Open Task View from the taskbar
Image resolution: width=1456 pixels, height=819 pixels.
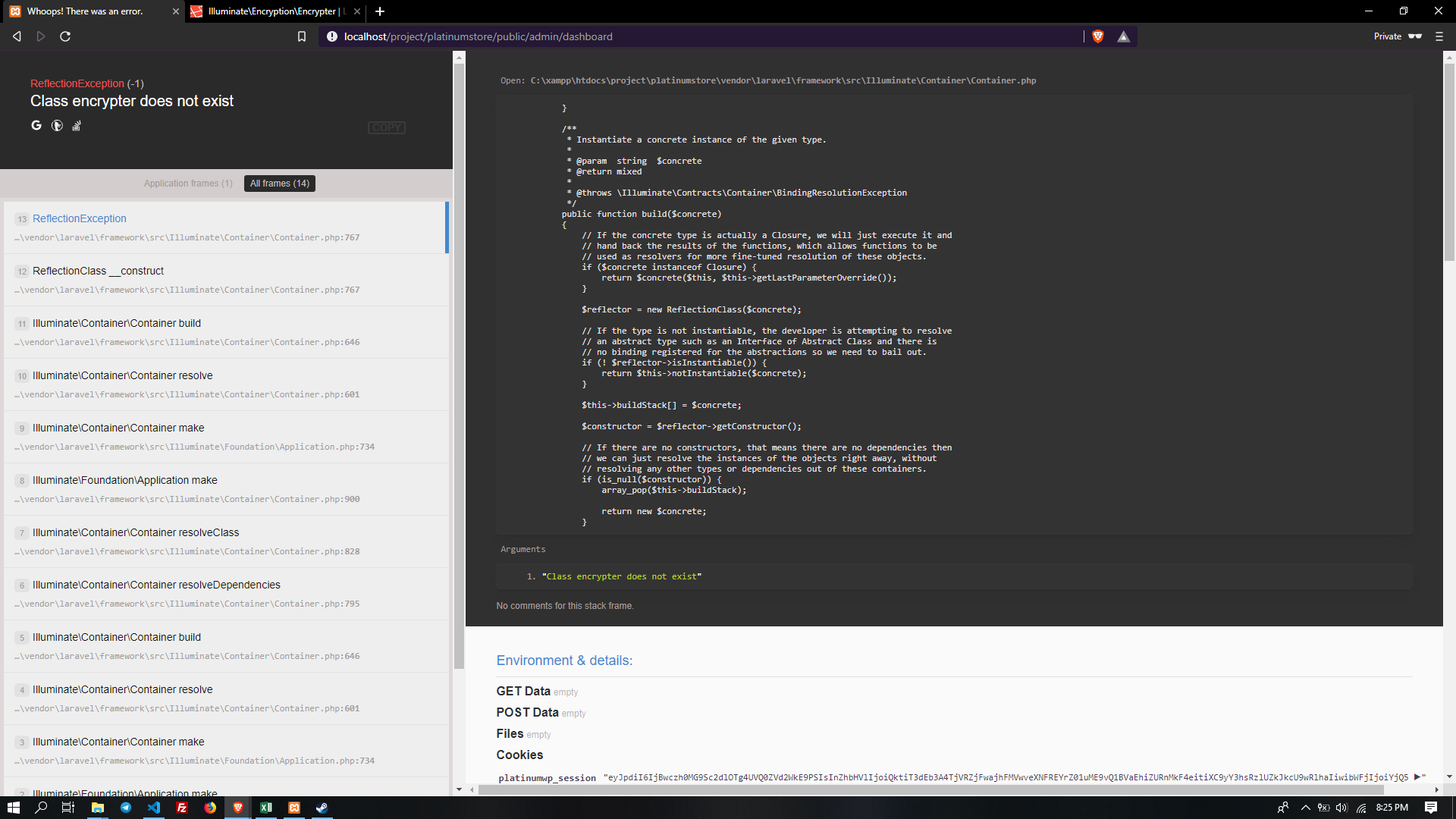pyautogui.click(x=67, y=808)
